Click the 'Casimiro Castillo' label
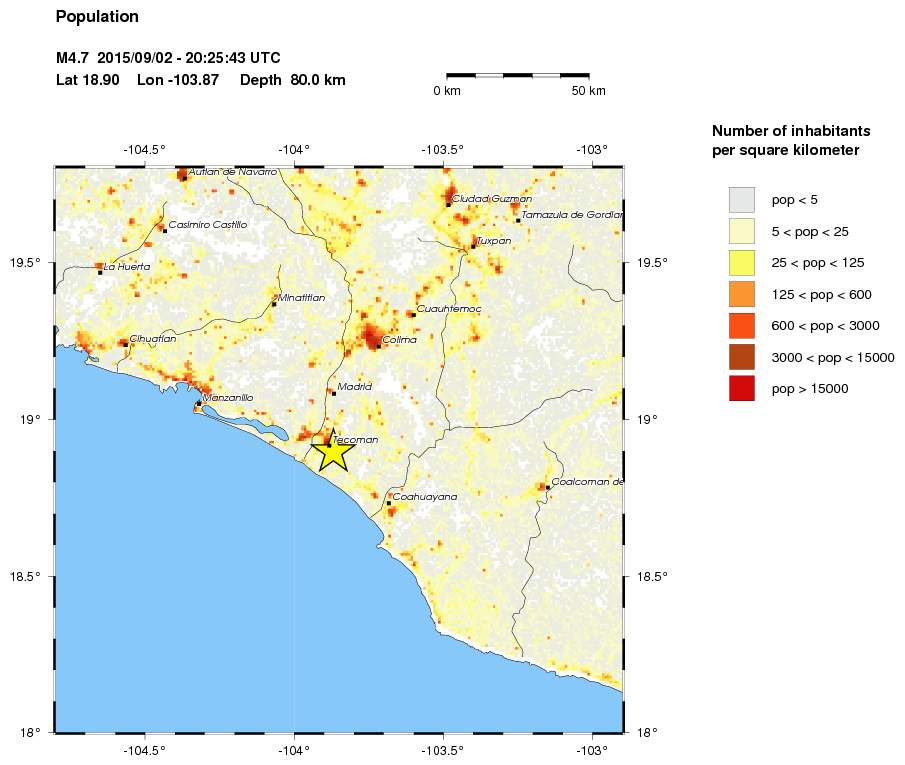Viewport: 905px width, 765px height. [208, 225]
